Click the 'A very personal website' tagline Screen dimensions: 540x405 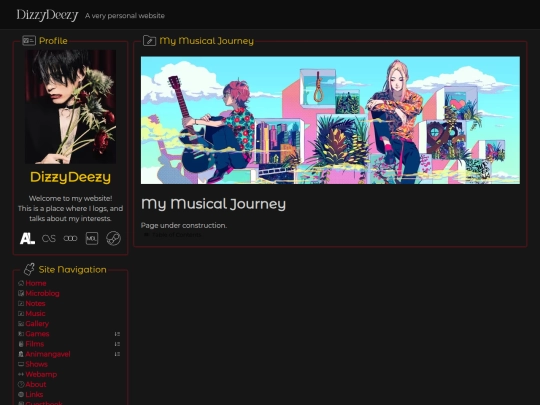coord(125,15)
